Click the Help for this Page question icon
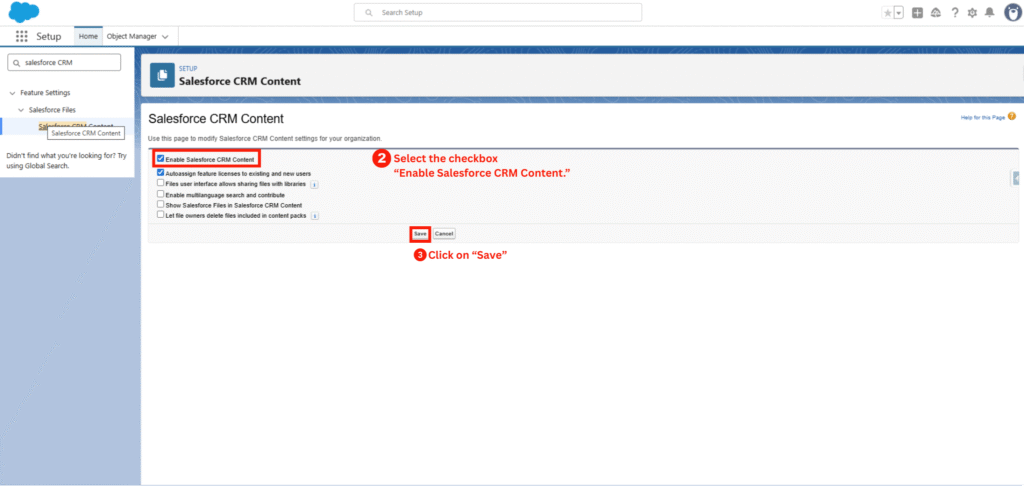The height and width of the screenshot is (486, 1024). (x=1012, y=116)
